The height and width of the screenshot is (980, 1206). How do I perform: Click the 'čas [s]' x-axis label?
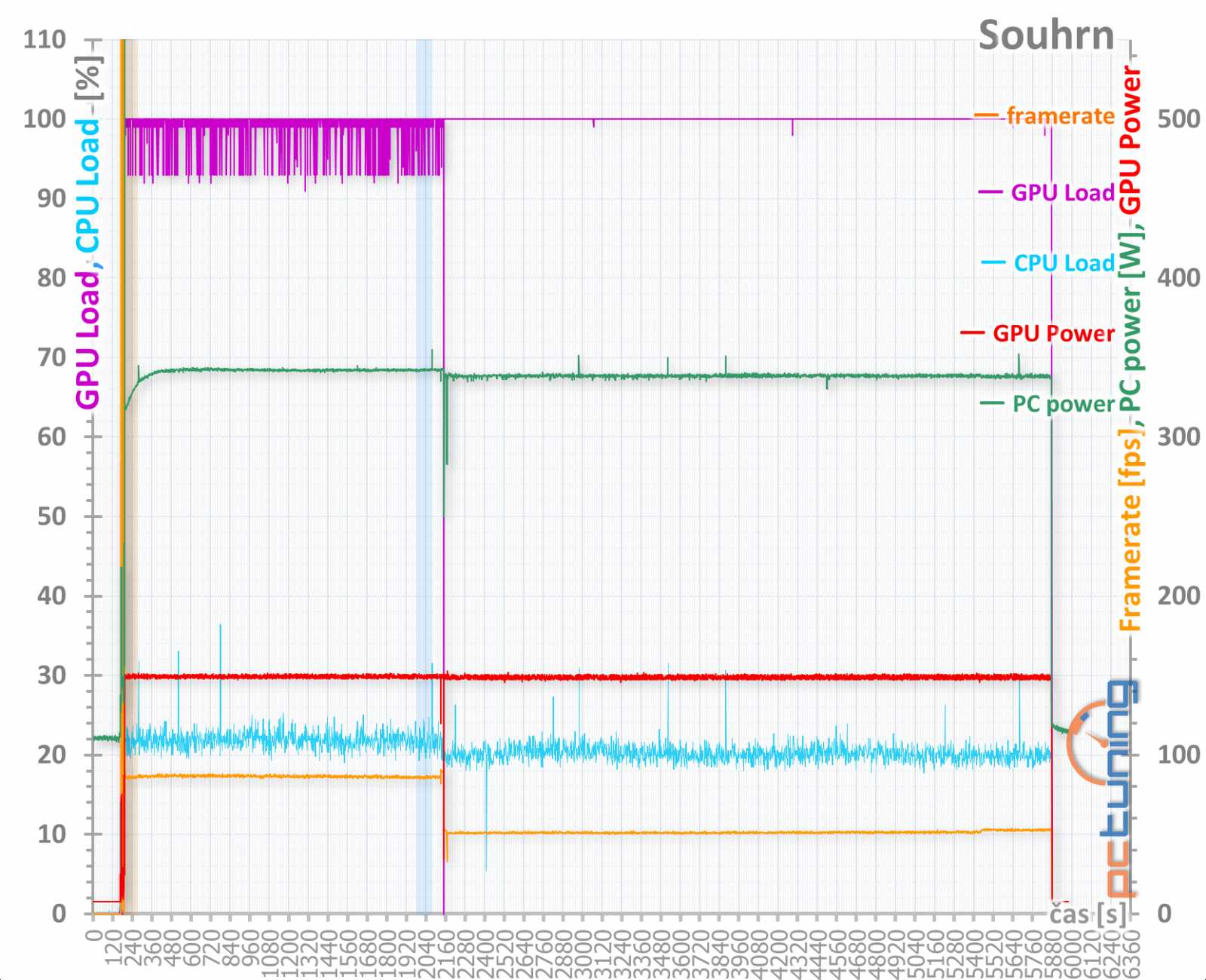tap(1088, 914)
